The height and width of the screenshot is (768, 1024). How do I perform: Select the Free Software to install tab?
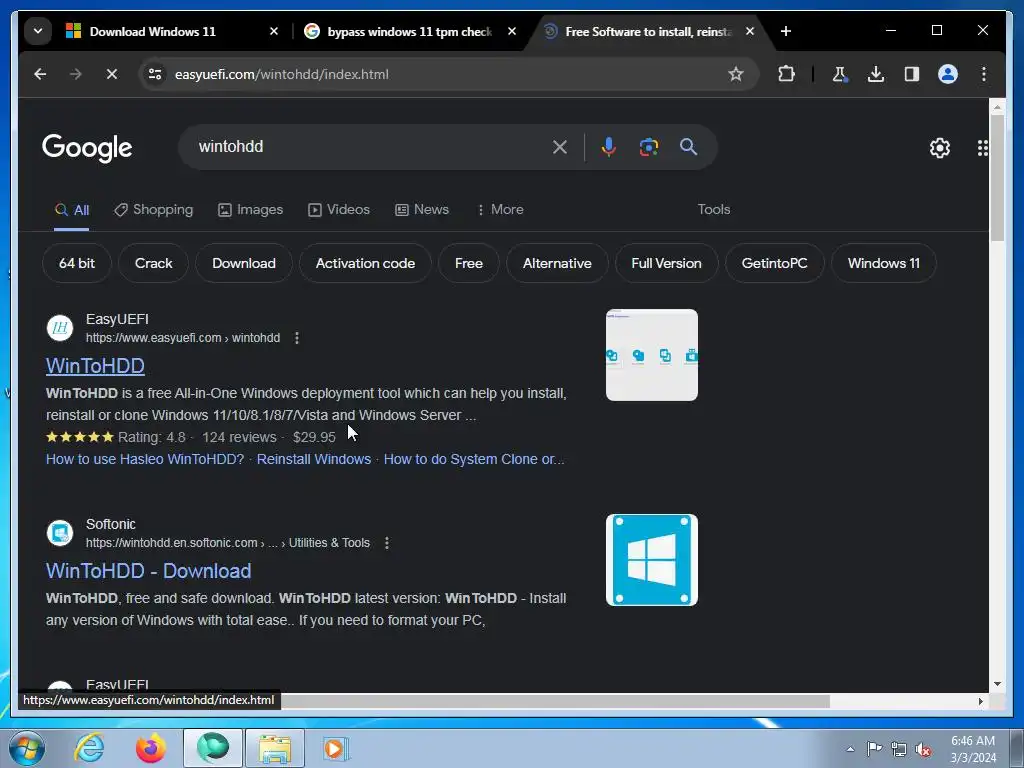tap(648, 31)
